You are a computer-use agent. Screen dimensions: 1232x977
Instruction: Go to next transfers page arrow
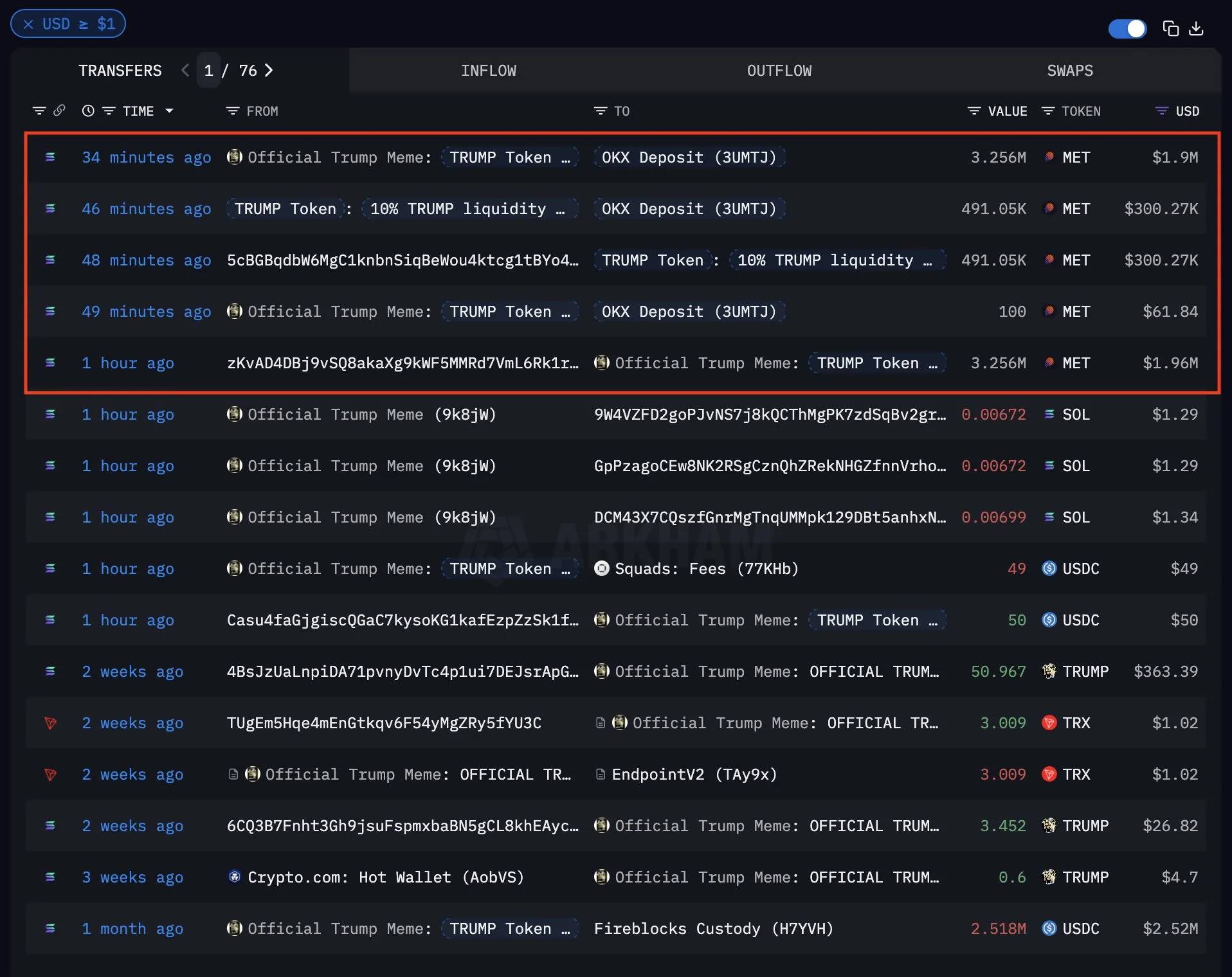[269, 70]
